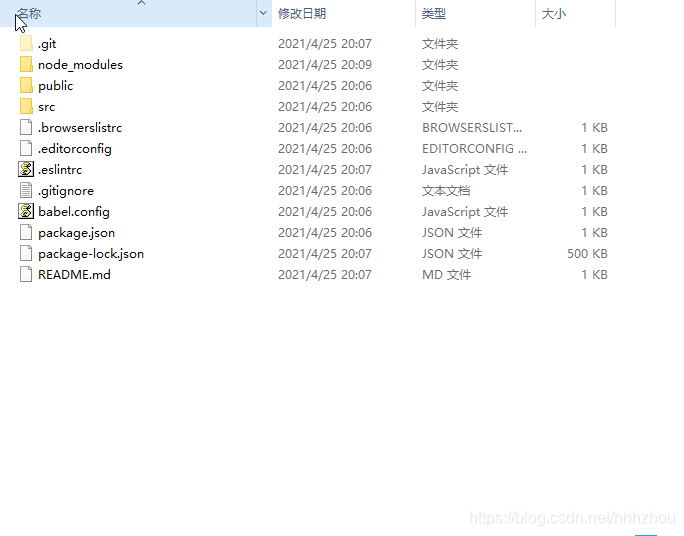Screen dimensions: 684x536
Task: Select the file name package-lock.json
Action: [x=91, y=254]
